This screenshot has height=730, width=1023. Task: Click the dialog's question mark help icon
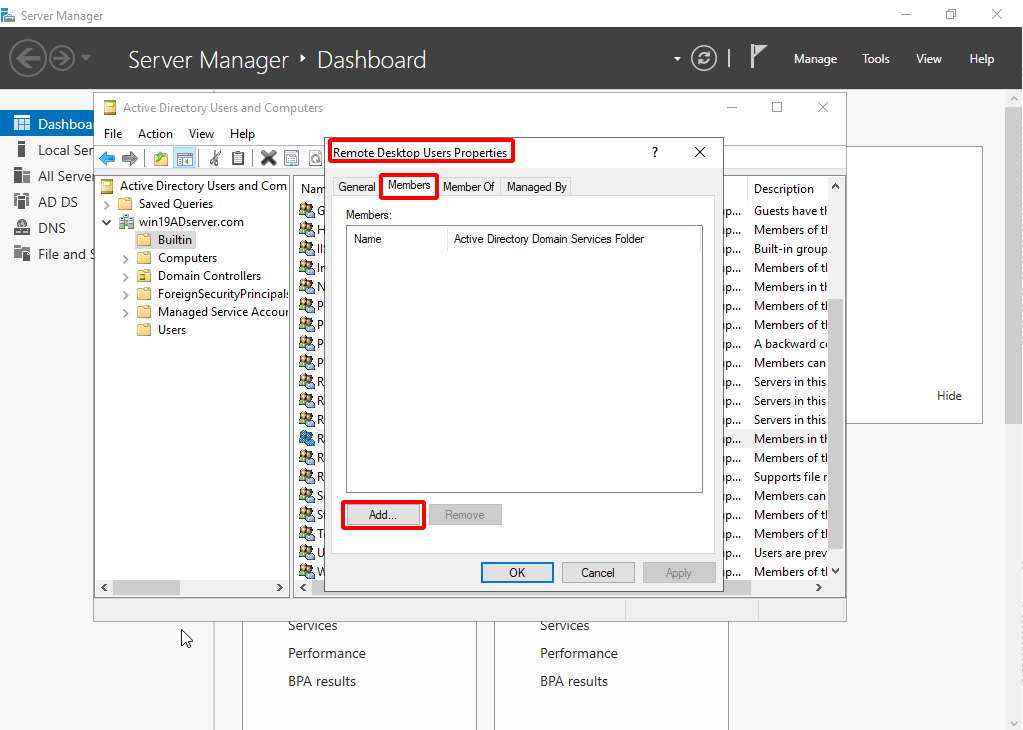pyautogui.click(x=655, y=152)
